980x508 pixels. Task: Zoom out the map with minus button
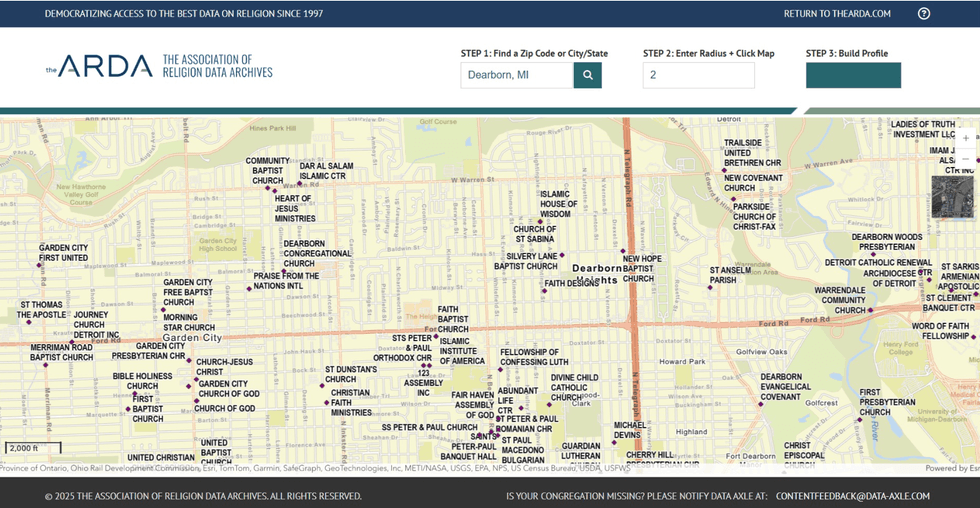[x=966, y=159]
